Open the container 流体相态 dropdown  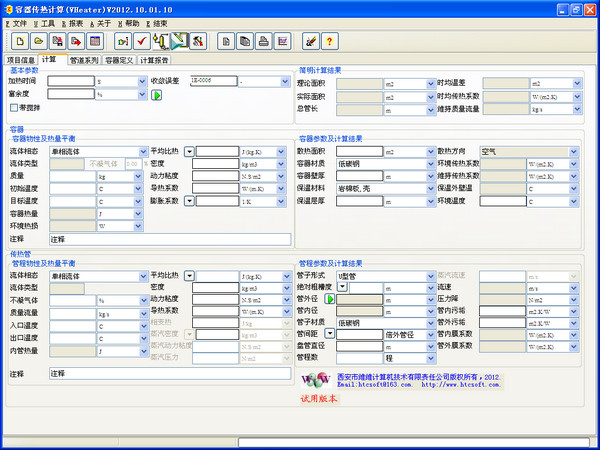pos(141,151)
